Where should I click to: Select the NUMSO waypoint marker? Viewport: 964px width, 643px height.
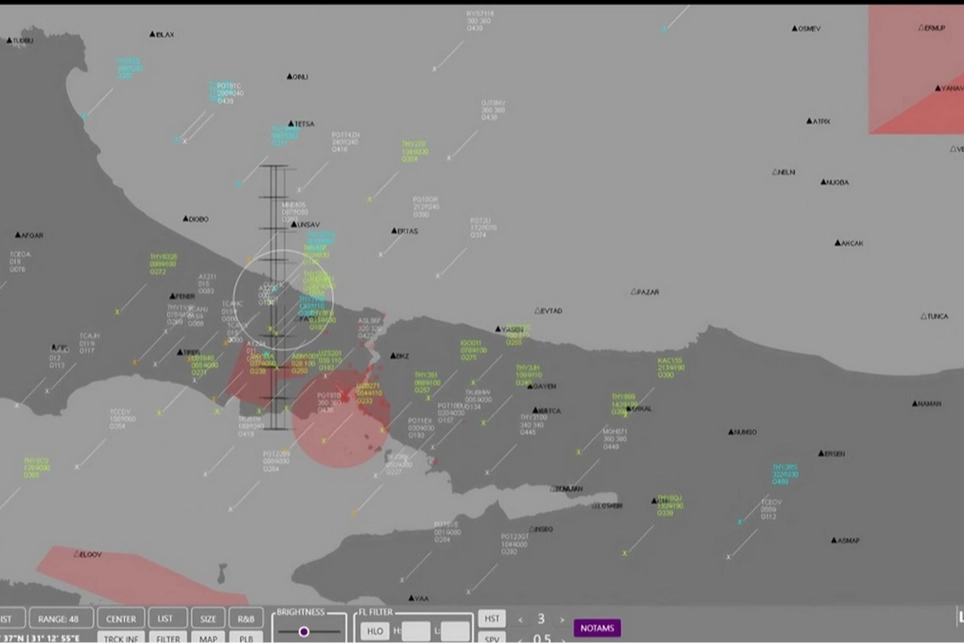click(x=730, y=432)
